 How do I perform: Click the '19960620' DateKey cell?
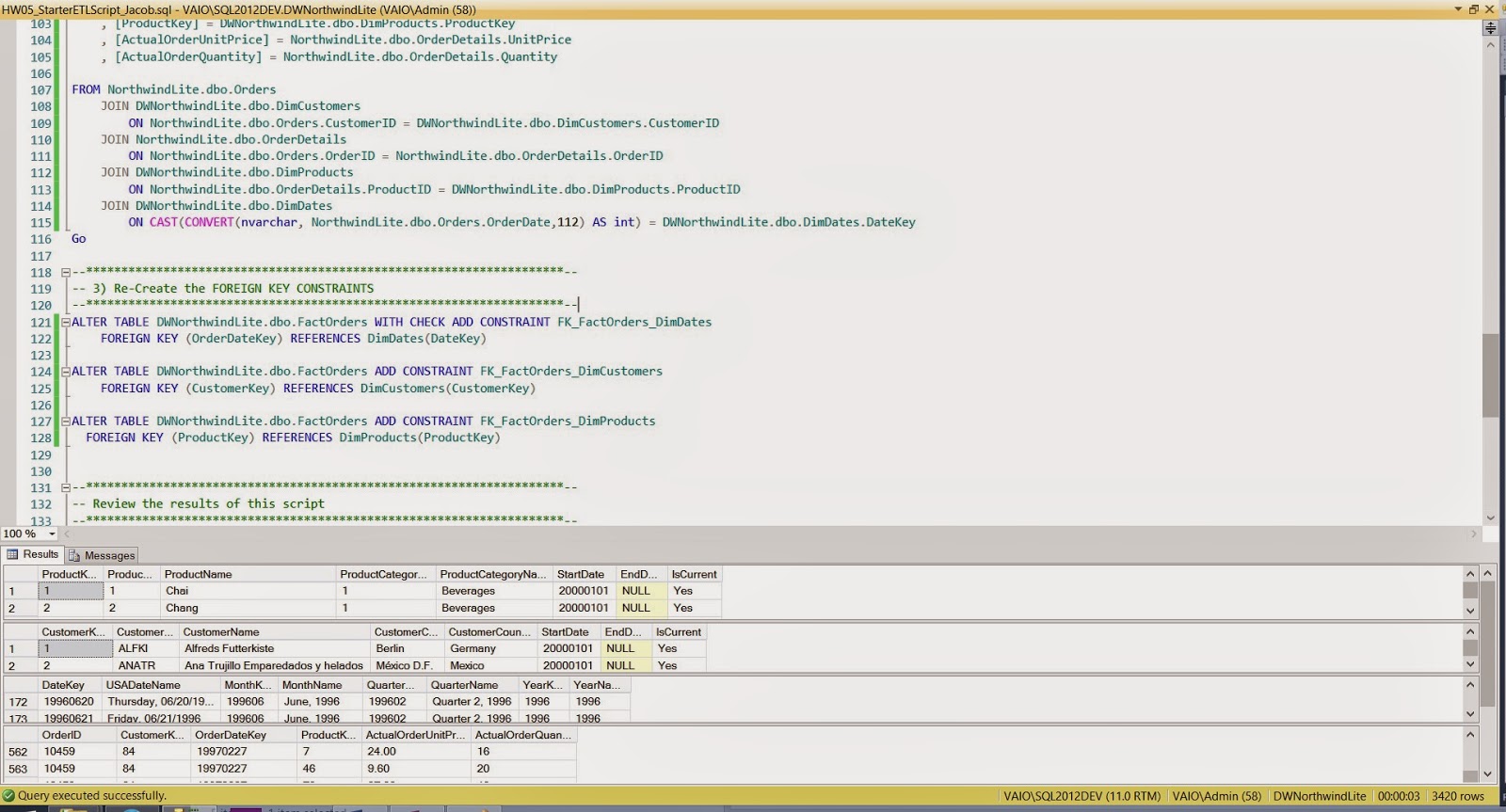click(x=70, y=702)
